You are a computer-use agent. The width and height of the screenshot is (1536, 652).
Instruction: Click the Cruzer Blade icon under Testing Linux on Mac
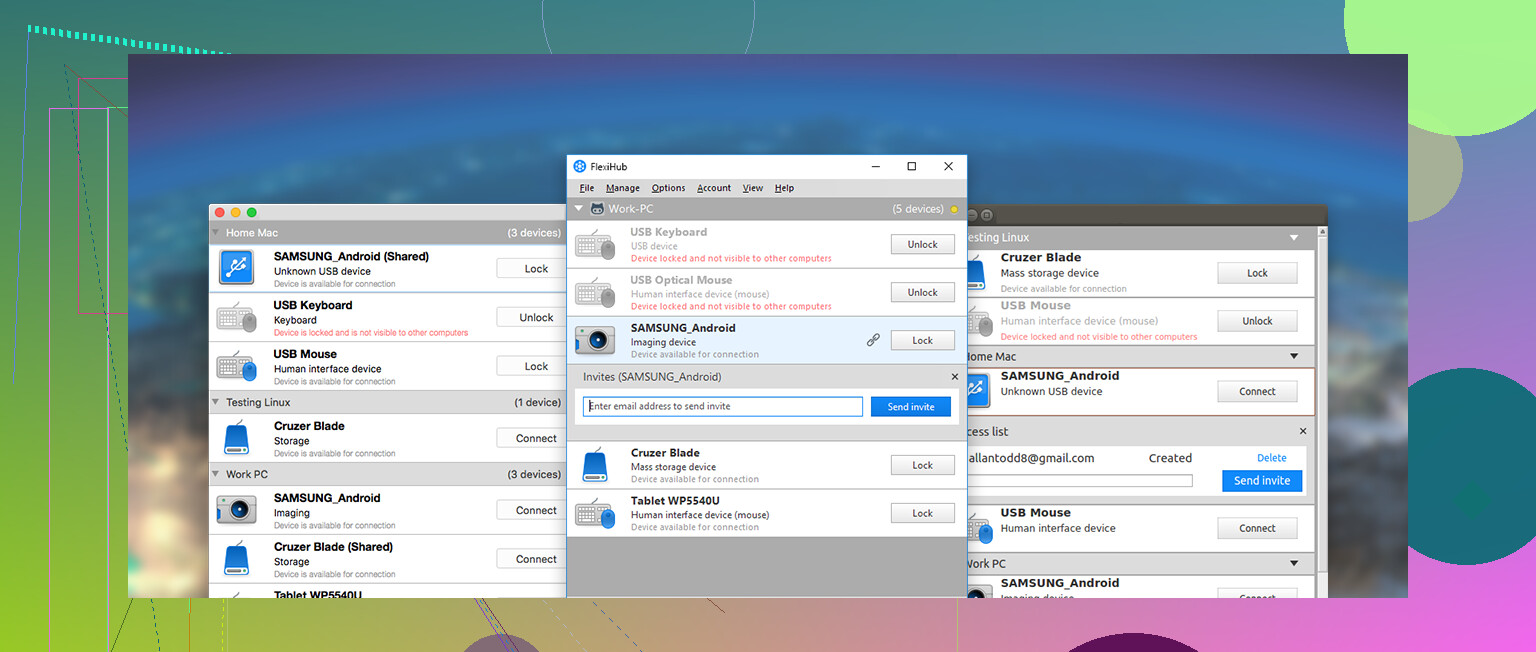(x=237, y=438)
